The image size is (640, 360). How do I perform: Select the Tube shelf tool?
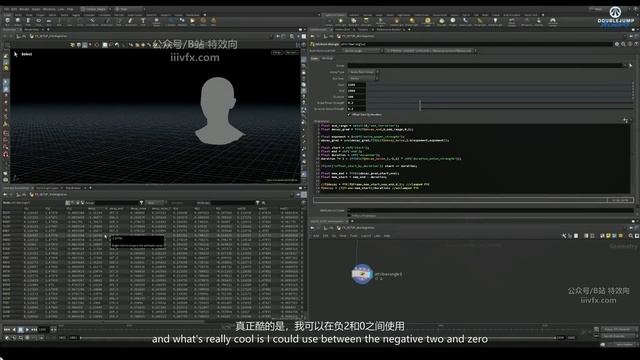(28, 21)
